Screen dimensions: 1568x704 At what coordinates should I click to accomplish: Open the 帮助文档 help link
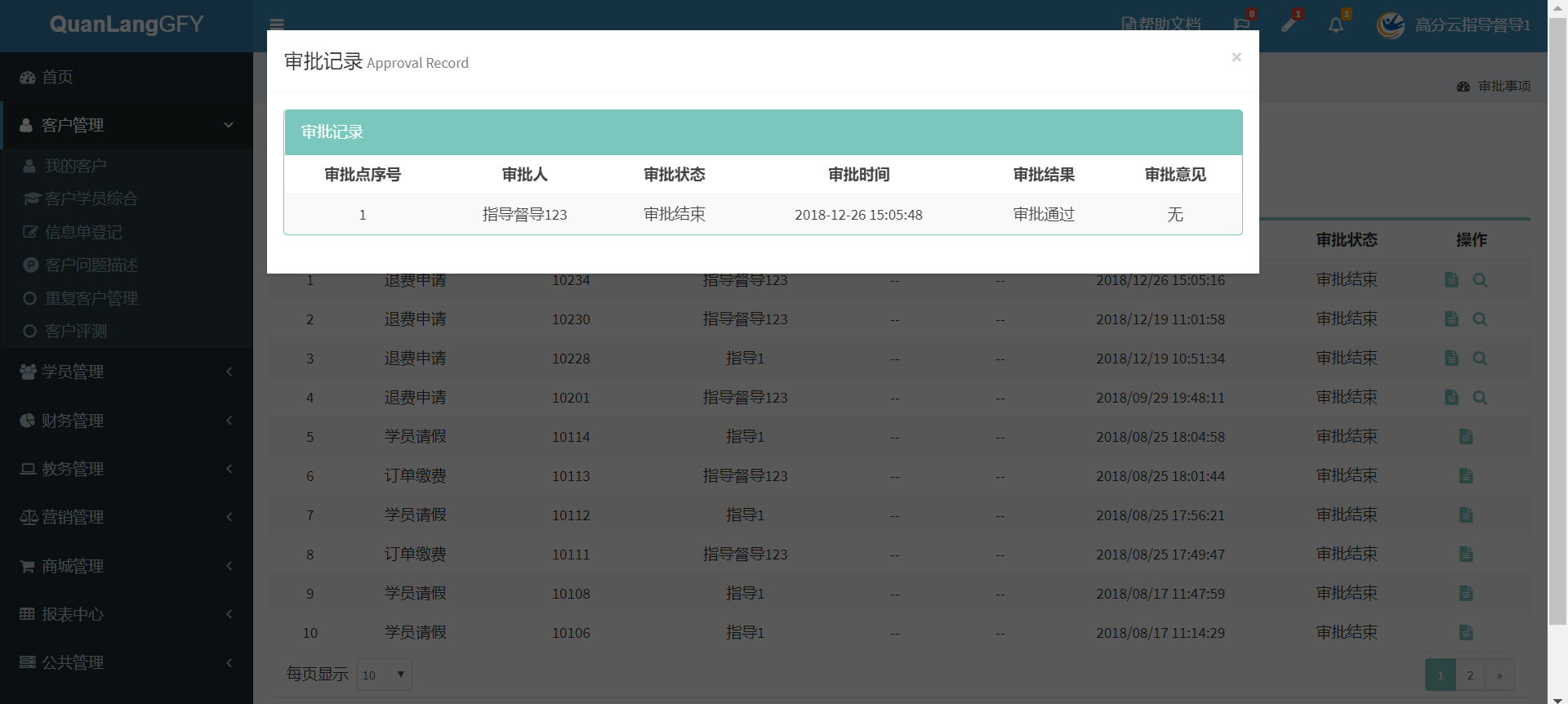[x=1161, y=25]
